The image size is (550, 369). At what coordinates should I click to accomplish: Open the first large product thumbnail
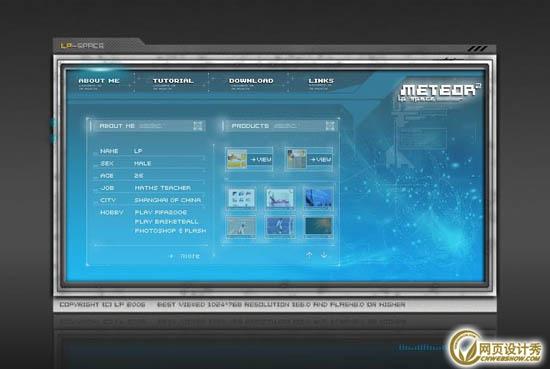click(x=237, y=159)
